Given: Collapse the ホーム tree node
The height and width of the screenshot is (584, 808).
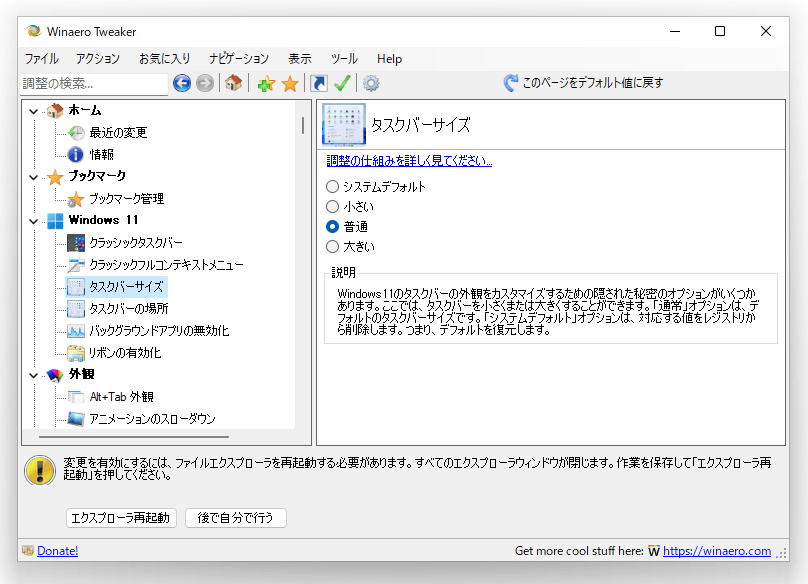Looking at the screenshot, I should pos(33,111).
